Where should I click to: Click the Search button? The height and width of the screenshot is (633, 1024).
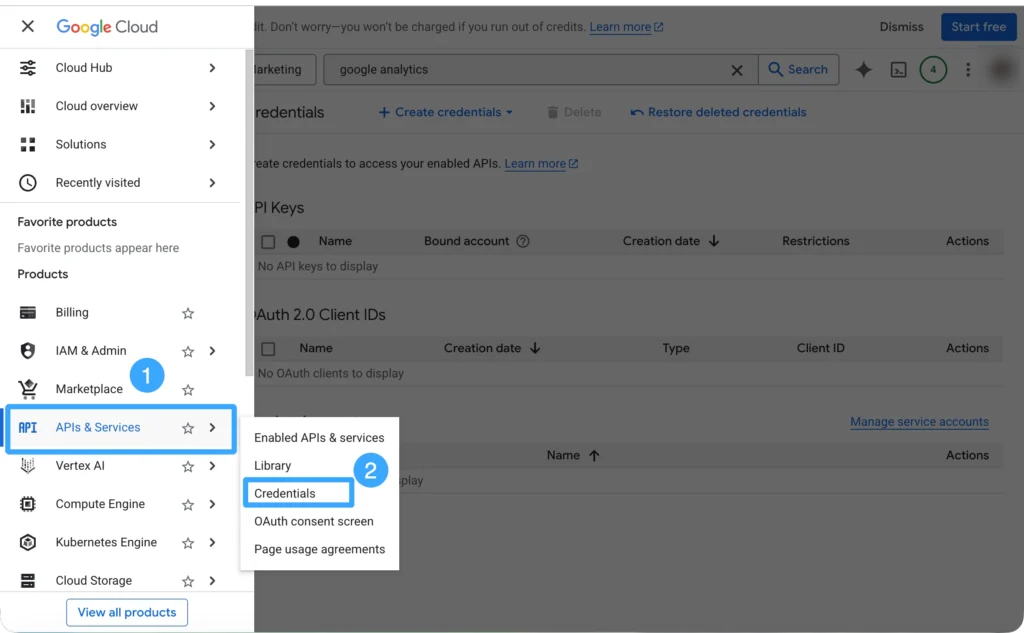point(798,70)
